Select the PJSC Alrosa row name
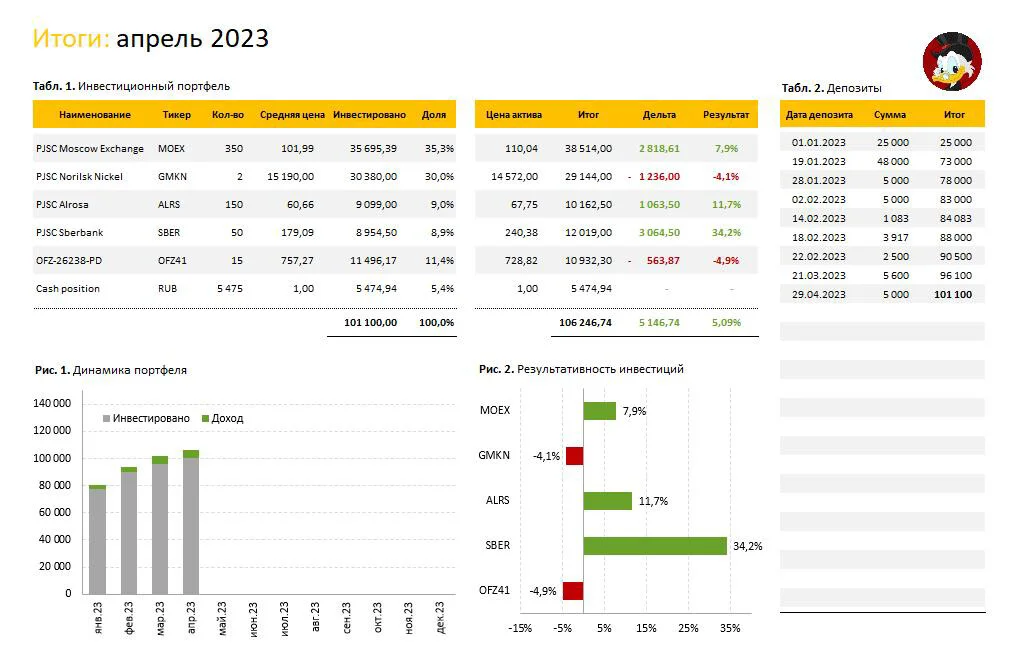 (x=62, y=205)
